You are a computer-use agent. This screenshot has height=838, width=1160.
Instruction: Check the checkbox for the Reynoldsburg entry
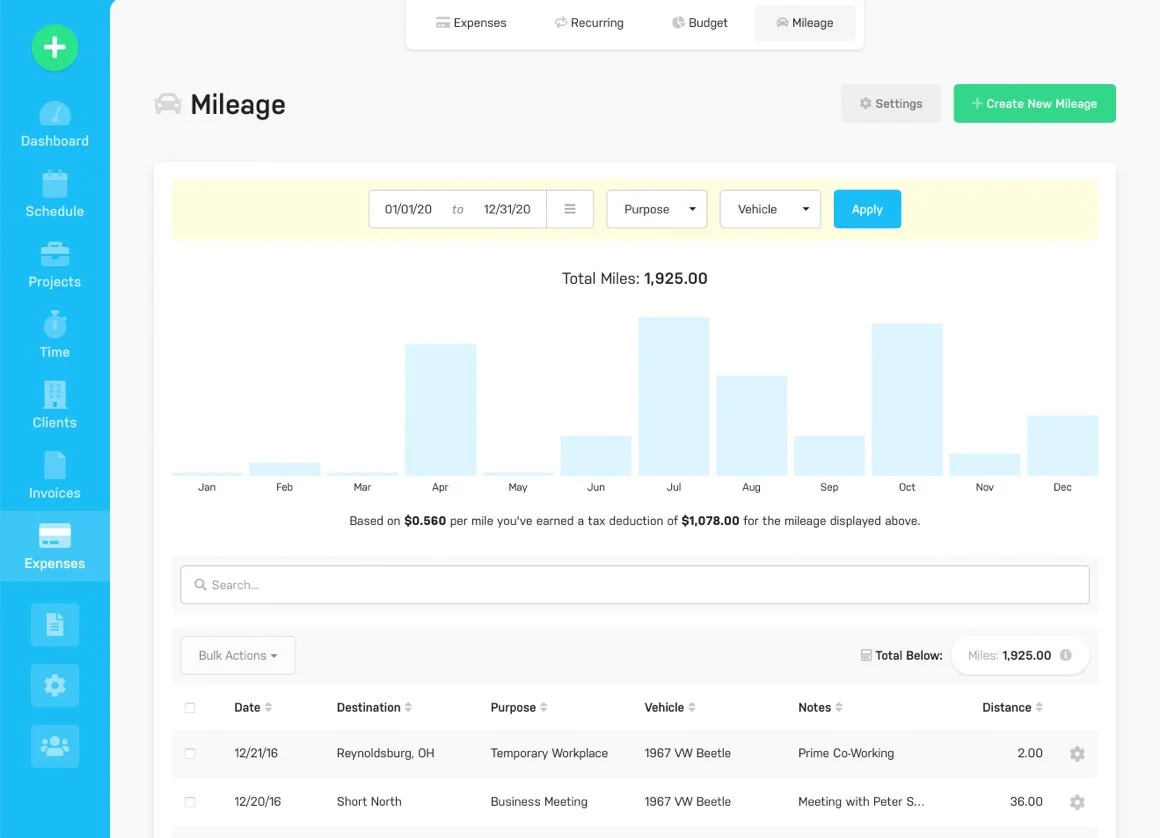190,753
